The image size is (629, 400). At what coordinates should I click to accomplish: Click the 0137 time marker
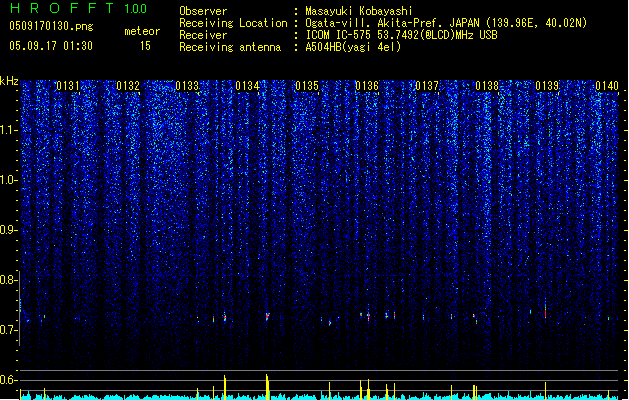click(427, 86)
